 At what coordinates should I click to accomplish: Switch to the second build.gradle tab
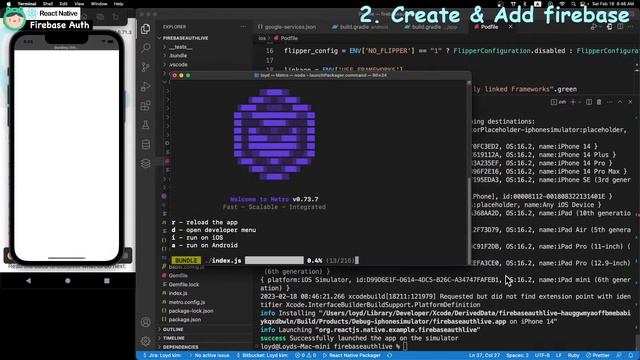coord(431,27)
